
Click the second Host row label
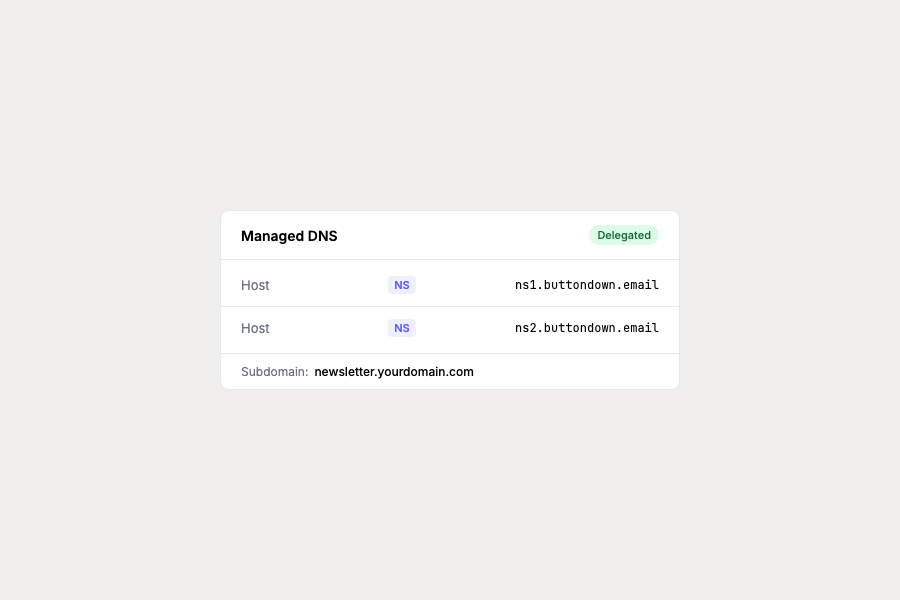(255, 328)
